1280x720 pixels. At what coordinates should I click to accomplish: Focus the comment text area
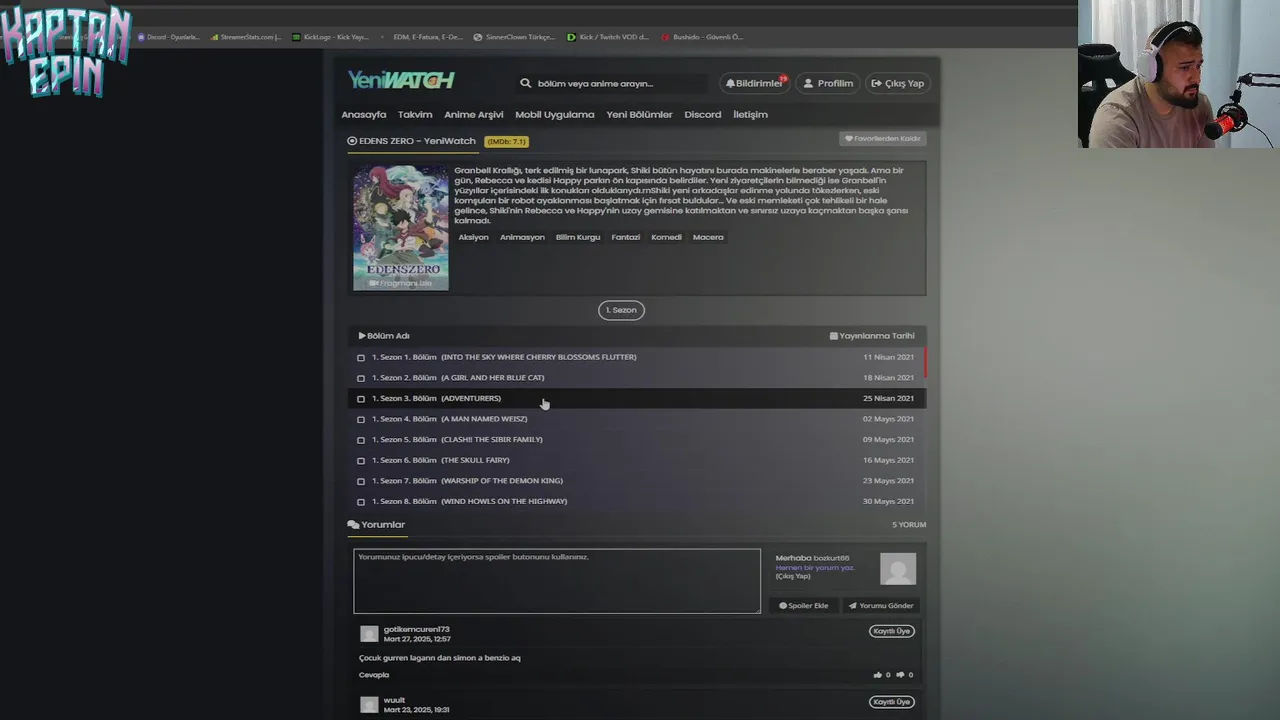point(557,581)
